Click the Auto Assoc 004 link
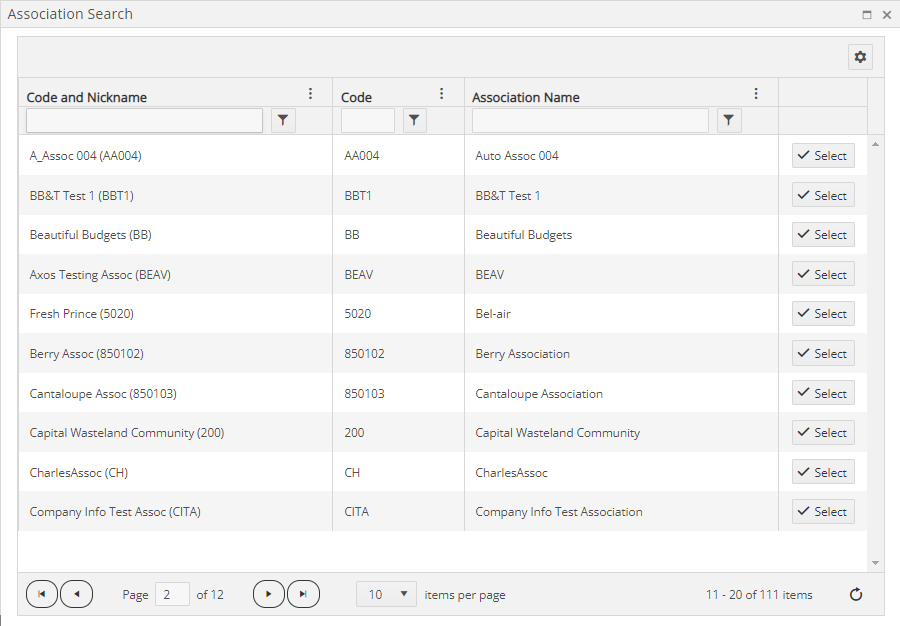Image resolution: width=900 pixels, height=626 pixels. pos(515,155)
